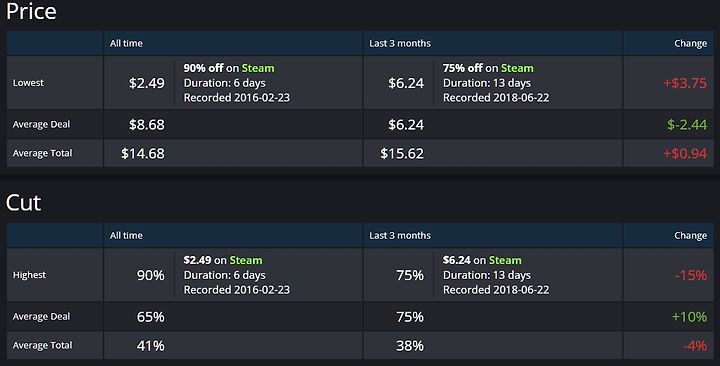Screen dimensions: 720x366
Task: Open Steam link in Price all-time lowest
Action: pos(258,68)
